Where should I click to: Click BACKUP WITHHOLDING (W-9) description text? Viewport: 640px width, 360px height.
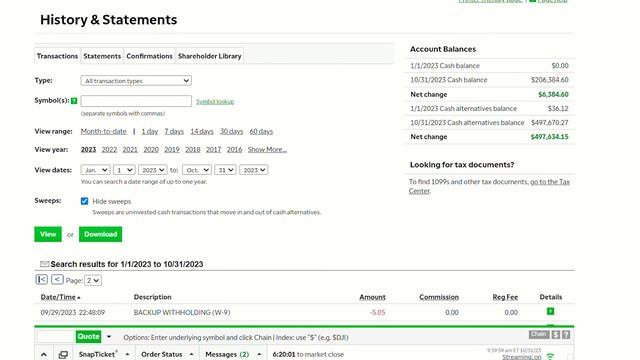[182, 312]
